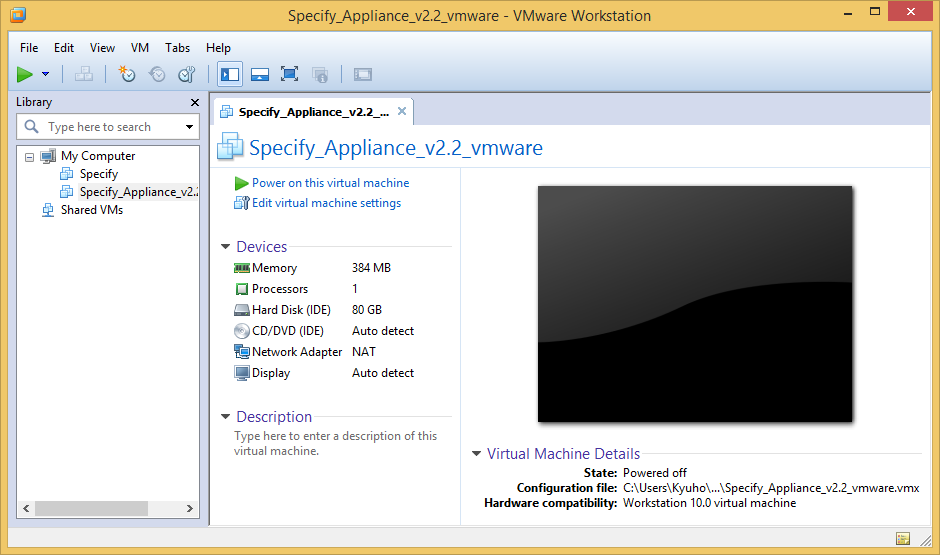Select Specify_Appliance_v2.2 in library tree
This screenshot has height=555, width=940.
tap(138, 192)
